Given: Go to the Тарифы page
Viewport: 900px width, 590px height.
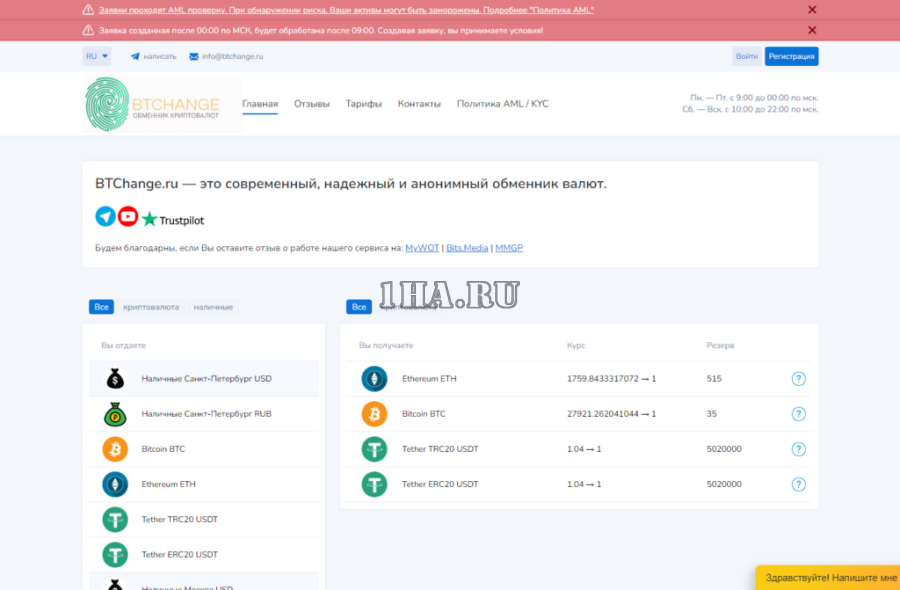Looking at the screenshot, I should coord(363,104).
